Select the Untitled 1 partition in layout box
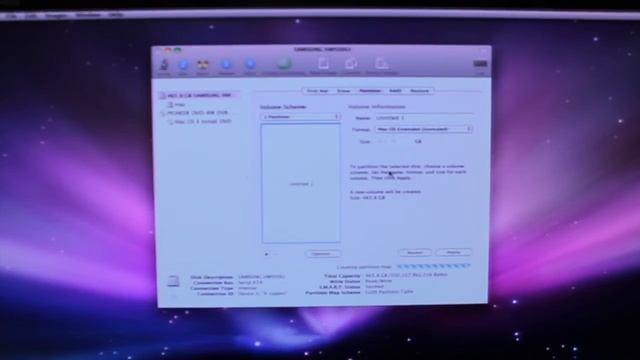The width and height of the screenshot is (640, 360). 301,183
